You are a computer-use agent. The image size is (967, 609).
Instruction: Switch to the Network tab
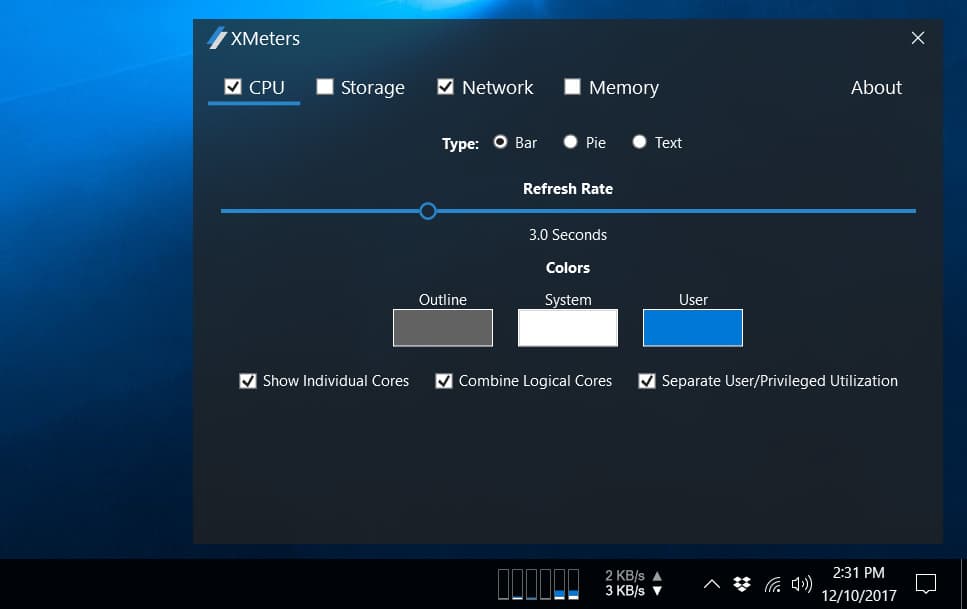coord(498,88)
